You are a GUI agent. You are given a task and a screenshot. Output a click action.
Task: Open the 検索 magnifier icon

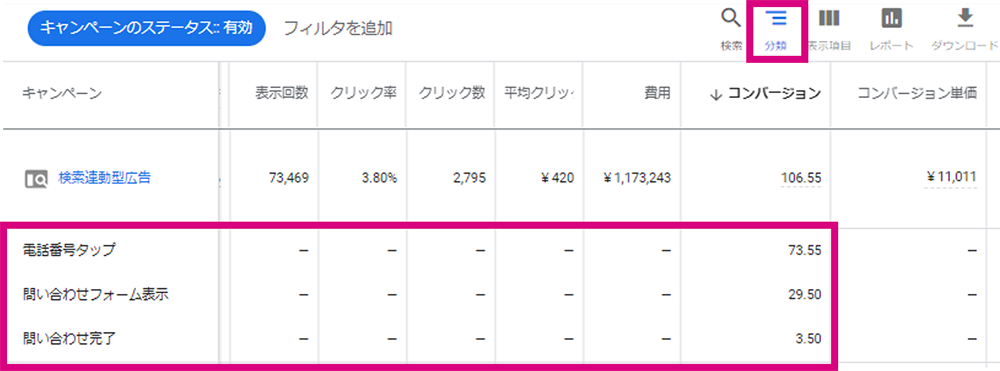click(x=731, y=18)
